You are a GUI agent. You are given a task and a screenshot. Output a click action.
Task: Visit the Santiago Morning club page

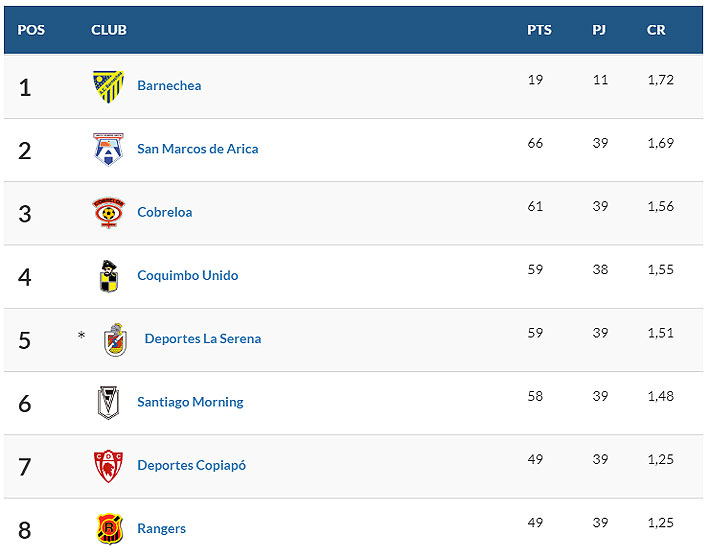190,402
